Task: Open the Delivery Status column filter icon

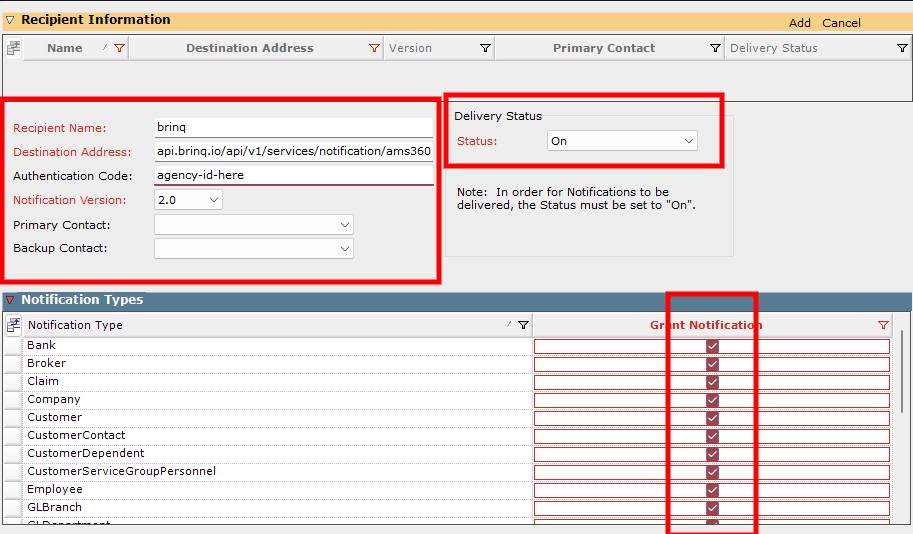Action: 902,48
